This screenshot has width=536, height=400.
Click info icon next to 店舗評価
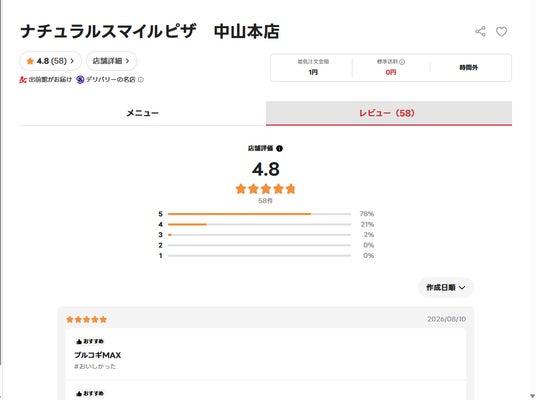tap(279, 148)
